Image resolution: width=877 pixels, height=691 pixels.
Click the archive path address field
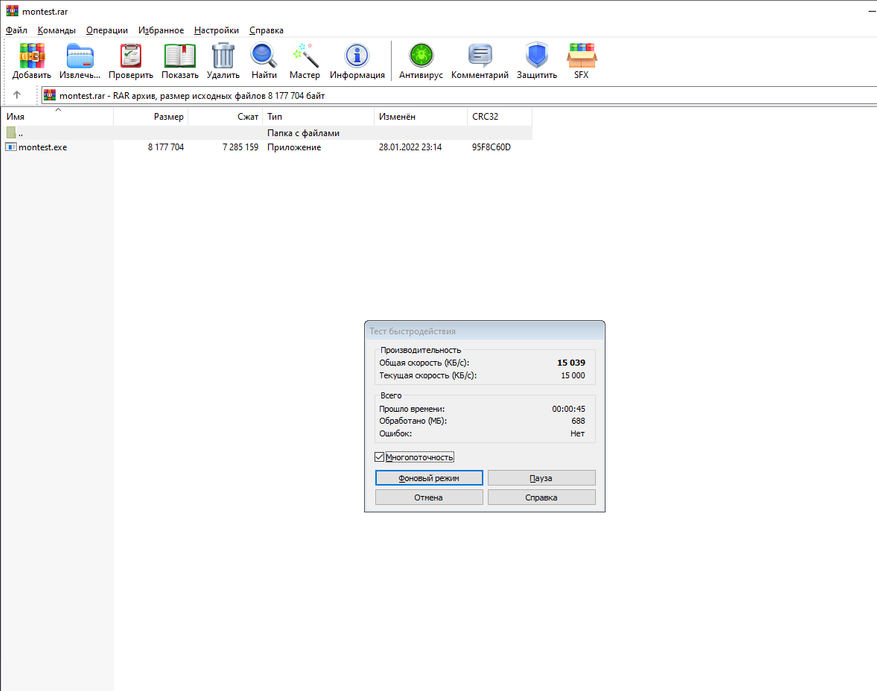click(x=459, y=95)
